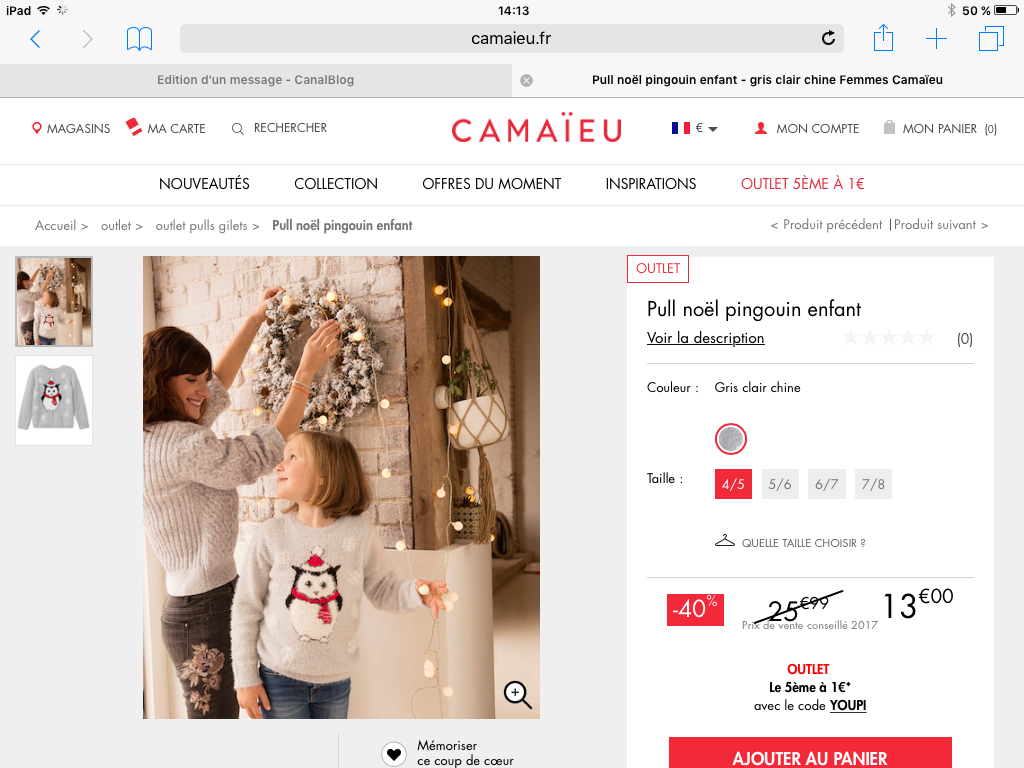This screenshot has width=1024, height=768.
Task: Show all open tabs icon
Action: (x=991, y=39)
